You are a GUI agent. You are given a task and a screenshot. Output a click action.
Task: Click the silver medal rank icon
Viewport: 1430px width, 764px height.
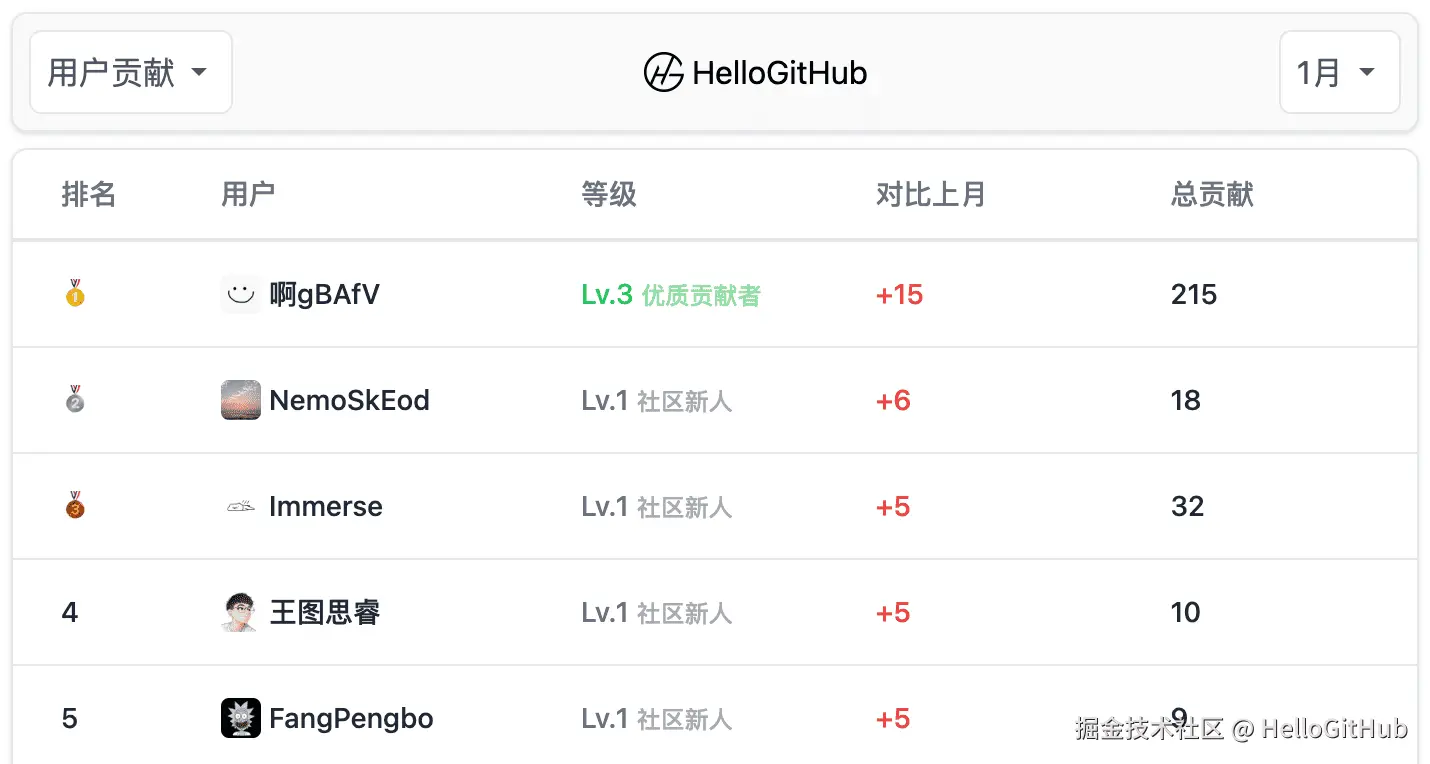[75, 400]
